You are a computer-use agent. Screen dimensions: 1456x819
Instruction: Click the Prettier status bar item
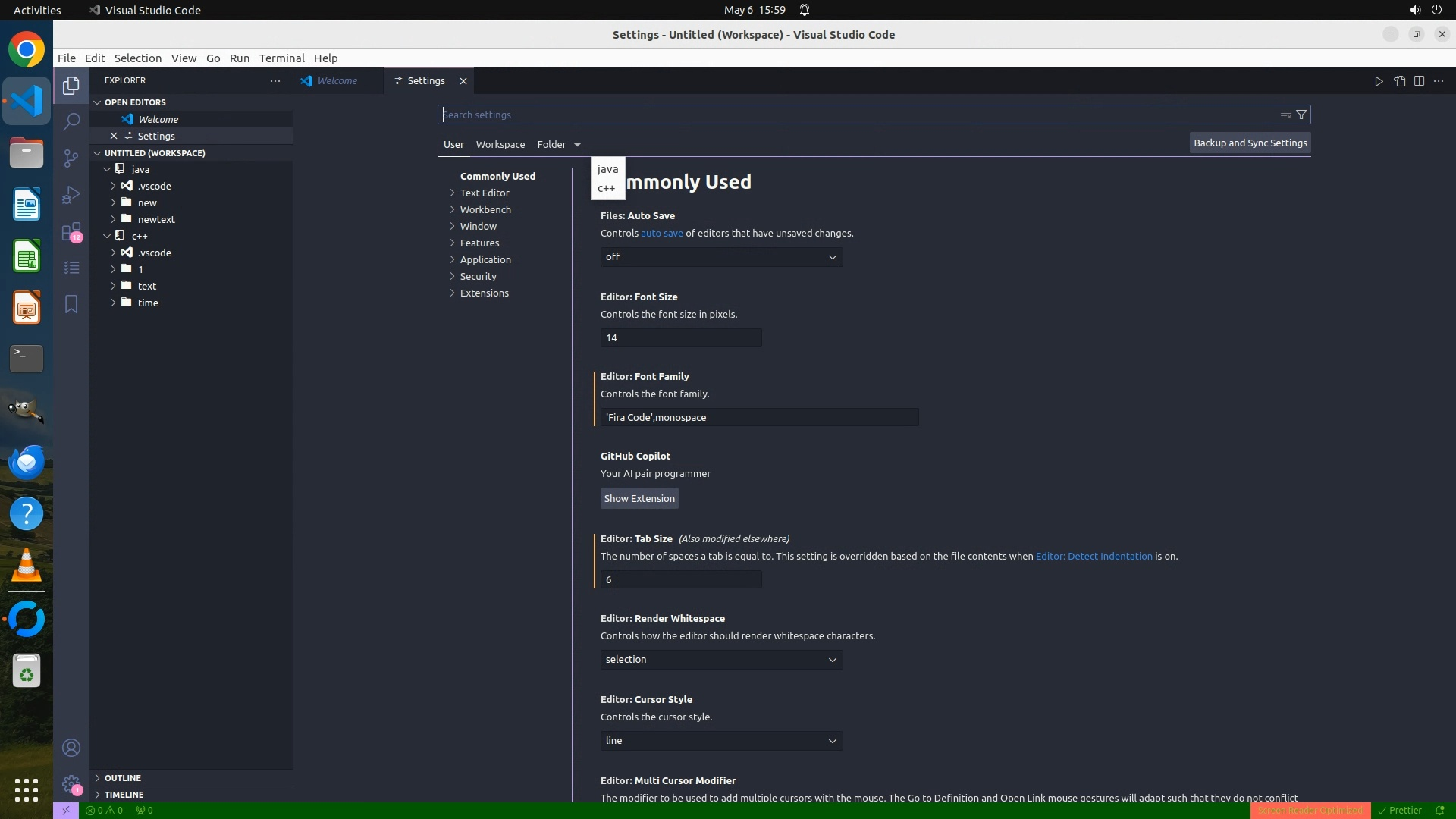tap(1400, 810)
